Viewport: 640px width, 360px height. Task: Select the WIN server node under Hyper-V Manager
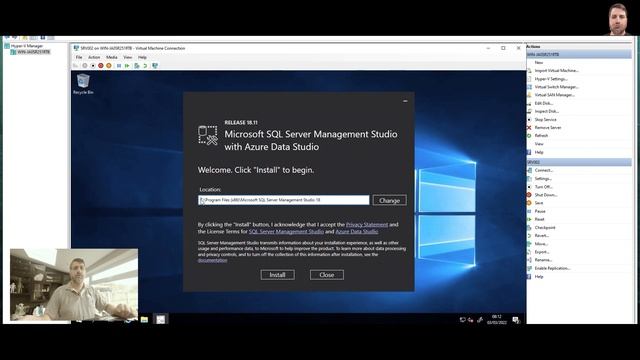click(x=31, y=52)
